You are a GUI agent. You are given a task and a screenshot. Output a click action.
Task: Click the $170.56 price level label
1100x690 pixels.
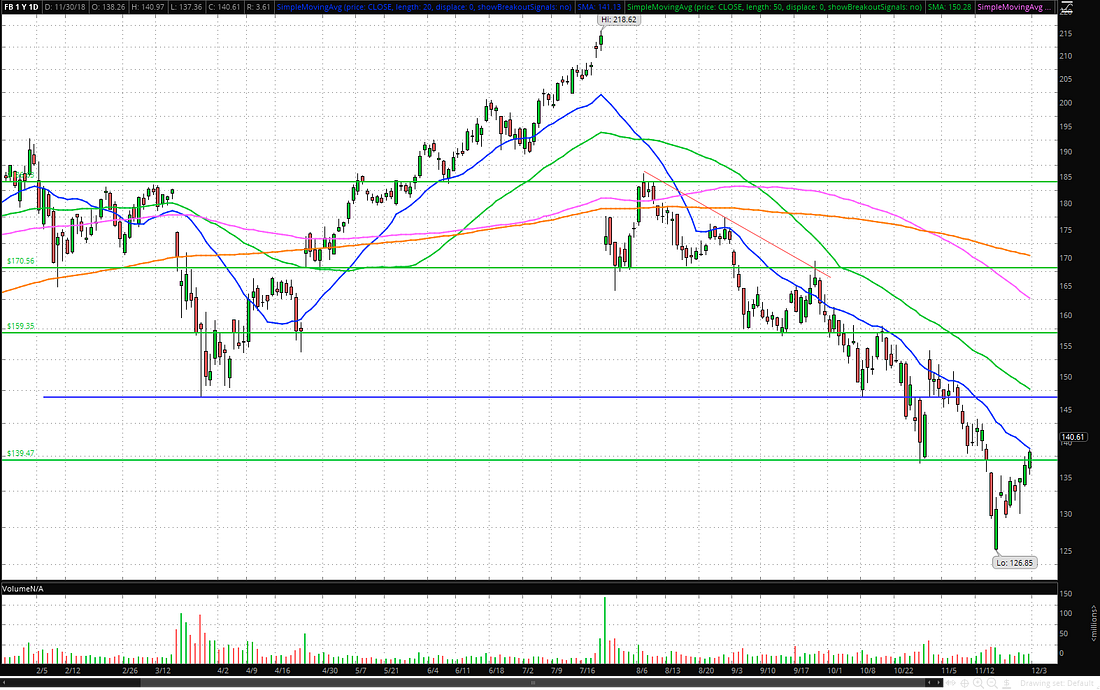point(20,261)
